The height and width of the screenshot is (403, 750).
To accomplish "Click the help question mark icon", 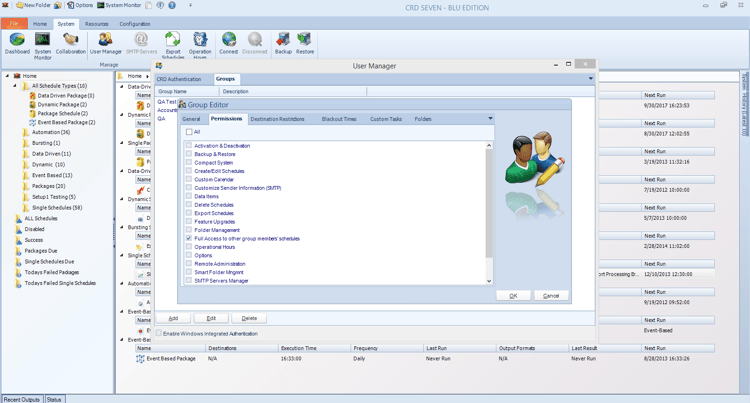I will [172, 5].
